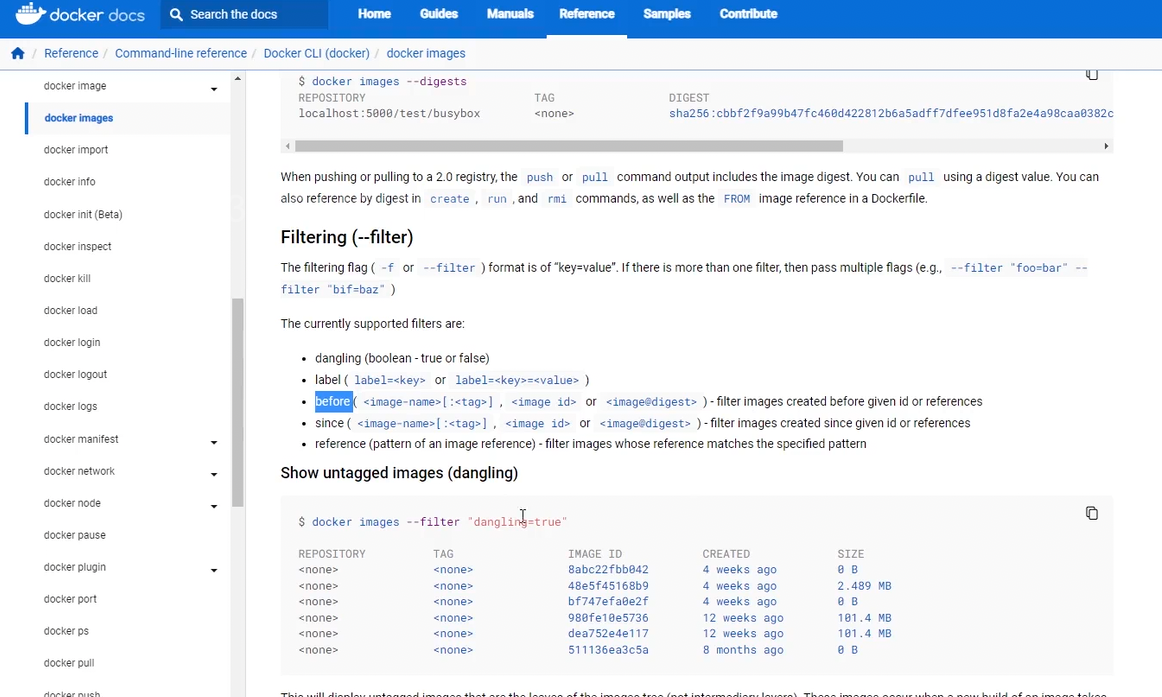Open the Docker CLI (docker) breadcrumb
Viewport: 1162px width, 697px height.
point(316,53)
